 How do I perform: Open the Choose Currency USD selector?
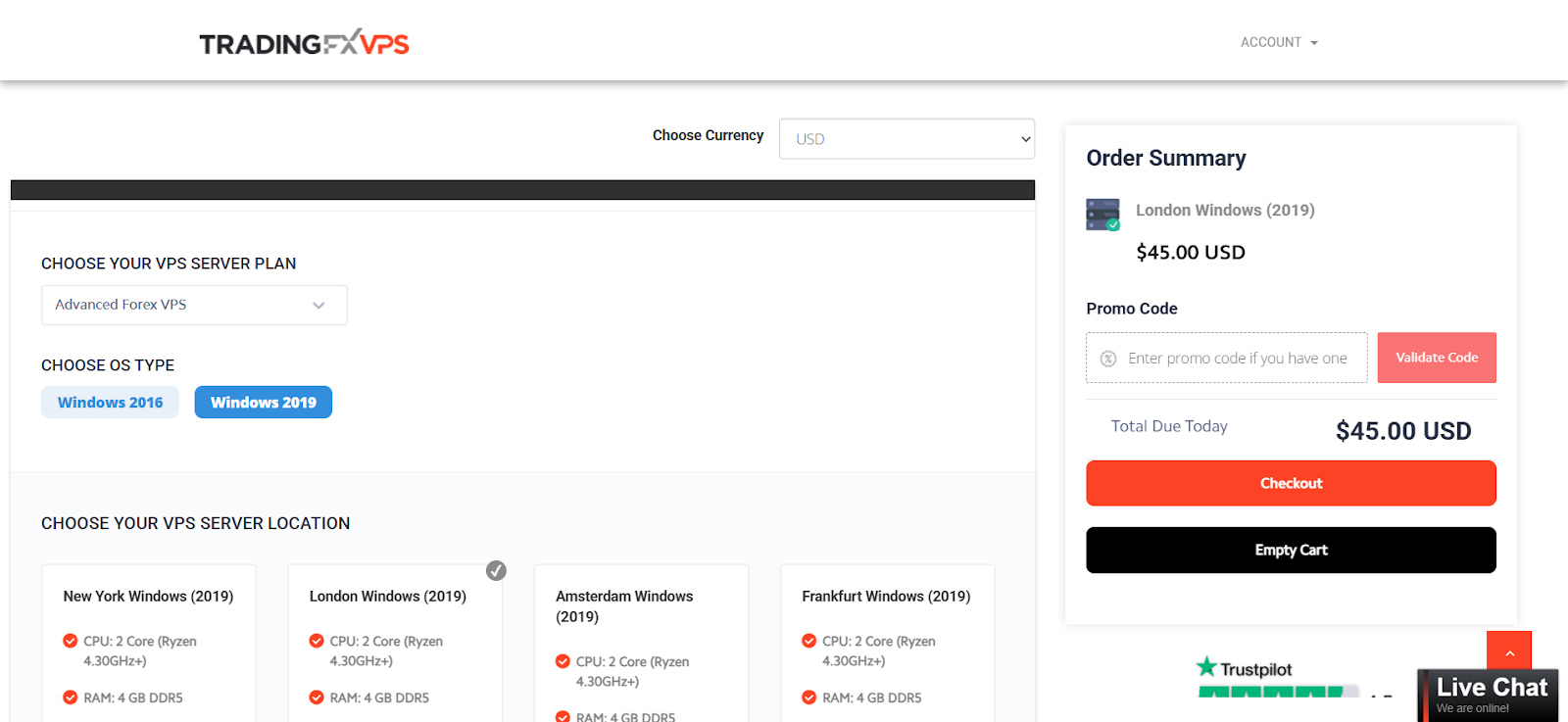click(906, 139)
